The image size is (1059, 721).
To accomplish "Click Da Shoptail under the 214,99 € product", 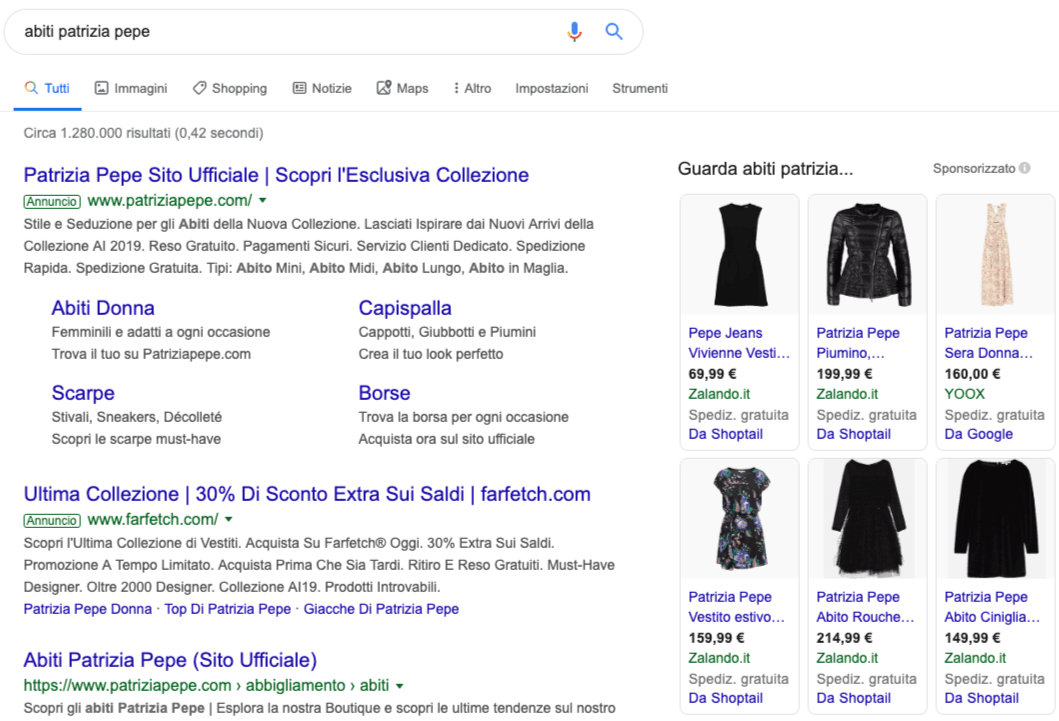I will [854, 698].
